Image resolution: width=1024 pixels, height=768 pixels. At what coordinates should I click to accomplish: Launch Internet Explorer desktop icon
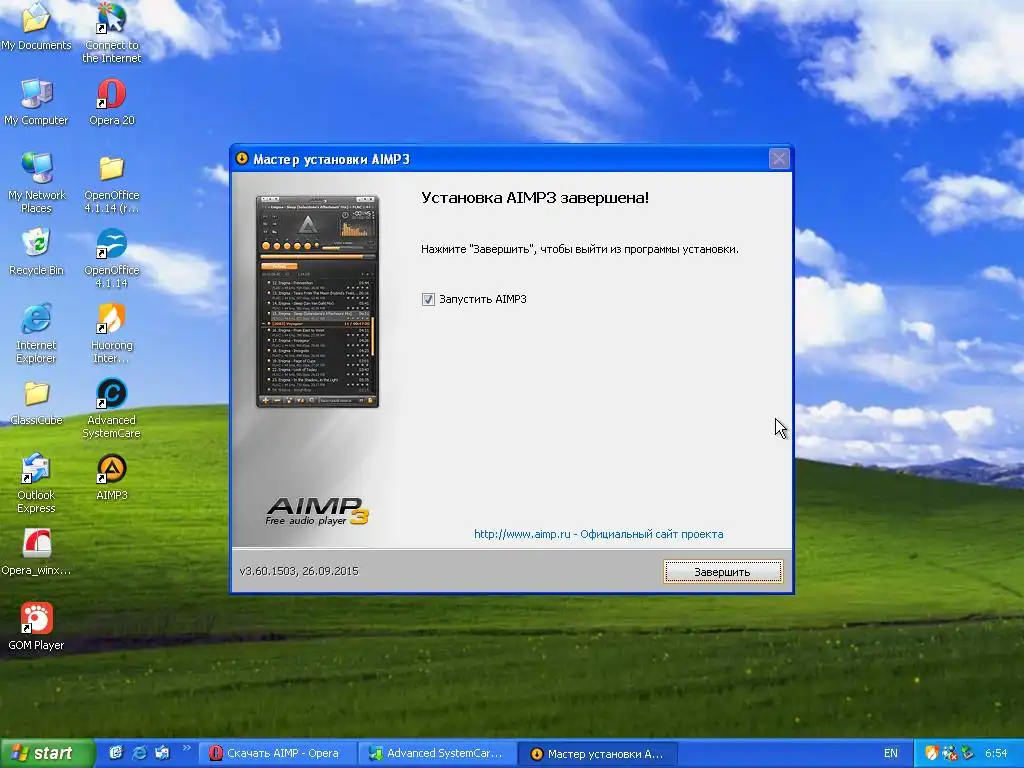(36, 333)
